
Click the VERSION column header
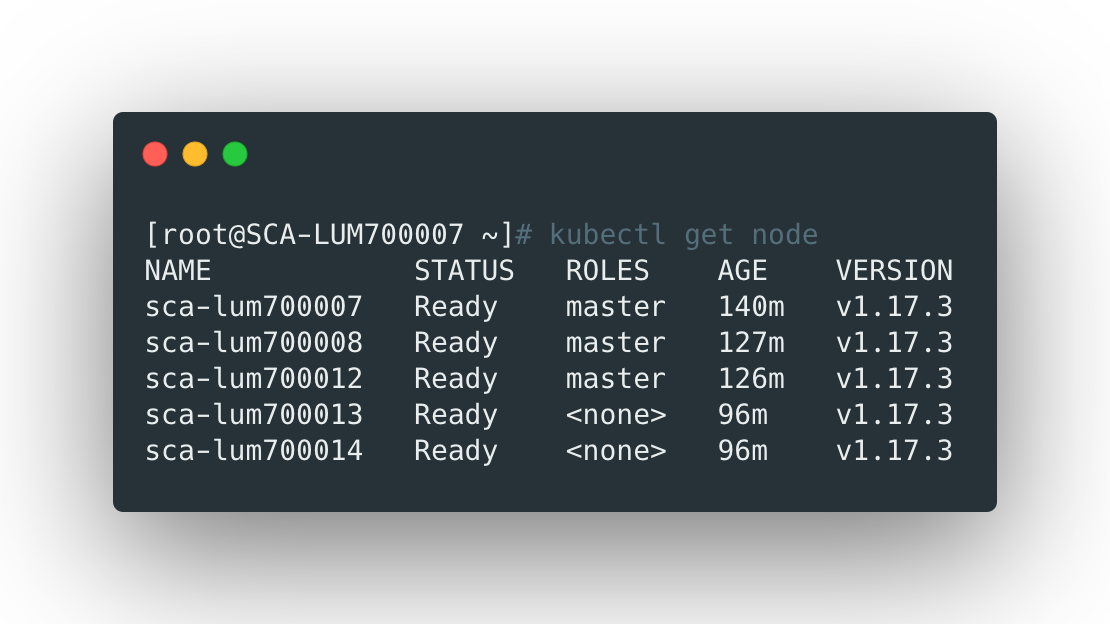894,271
